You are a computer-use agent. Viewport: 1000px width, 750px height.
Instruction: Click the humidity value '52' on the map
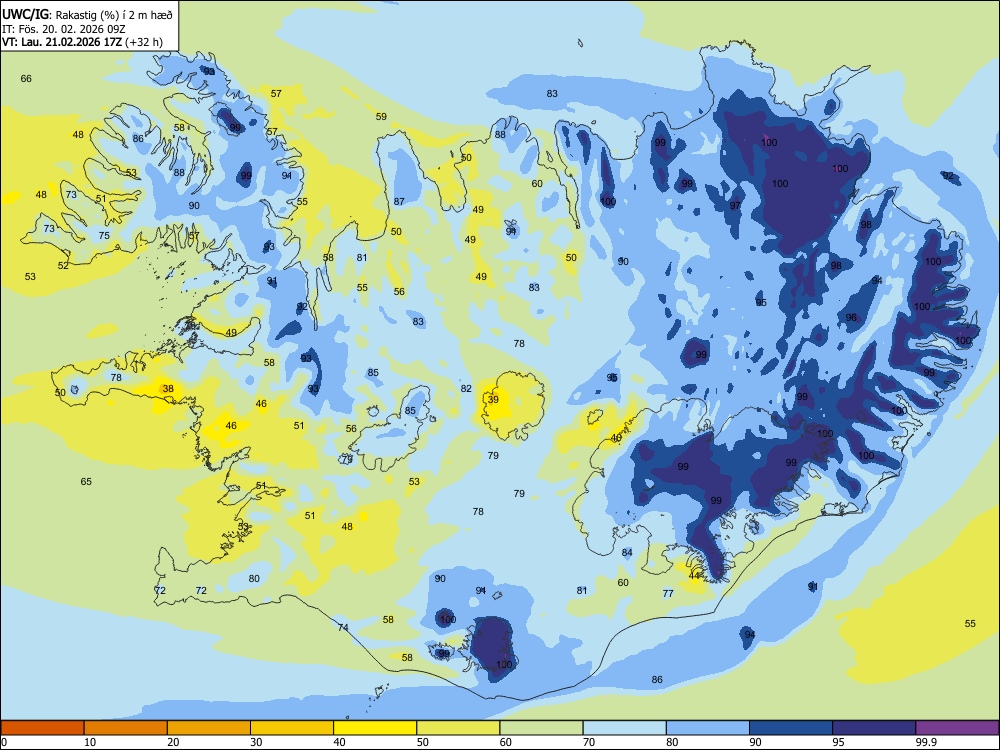point(63,265)
